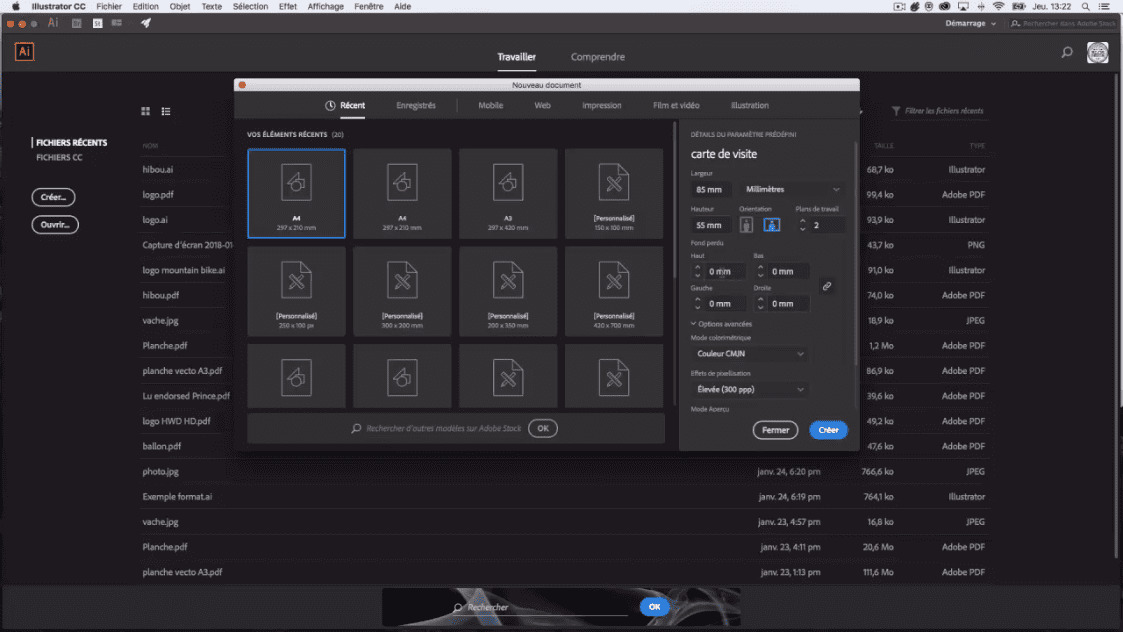
Task: Open the Élevée (300 ppp) raster dropdown
Action: (750, 389)
